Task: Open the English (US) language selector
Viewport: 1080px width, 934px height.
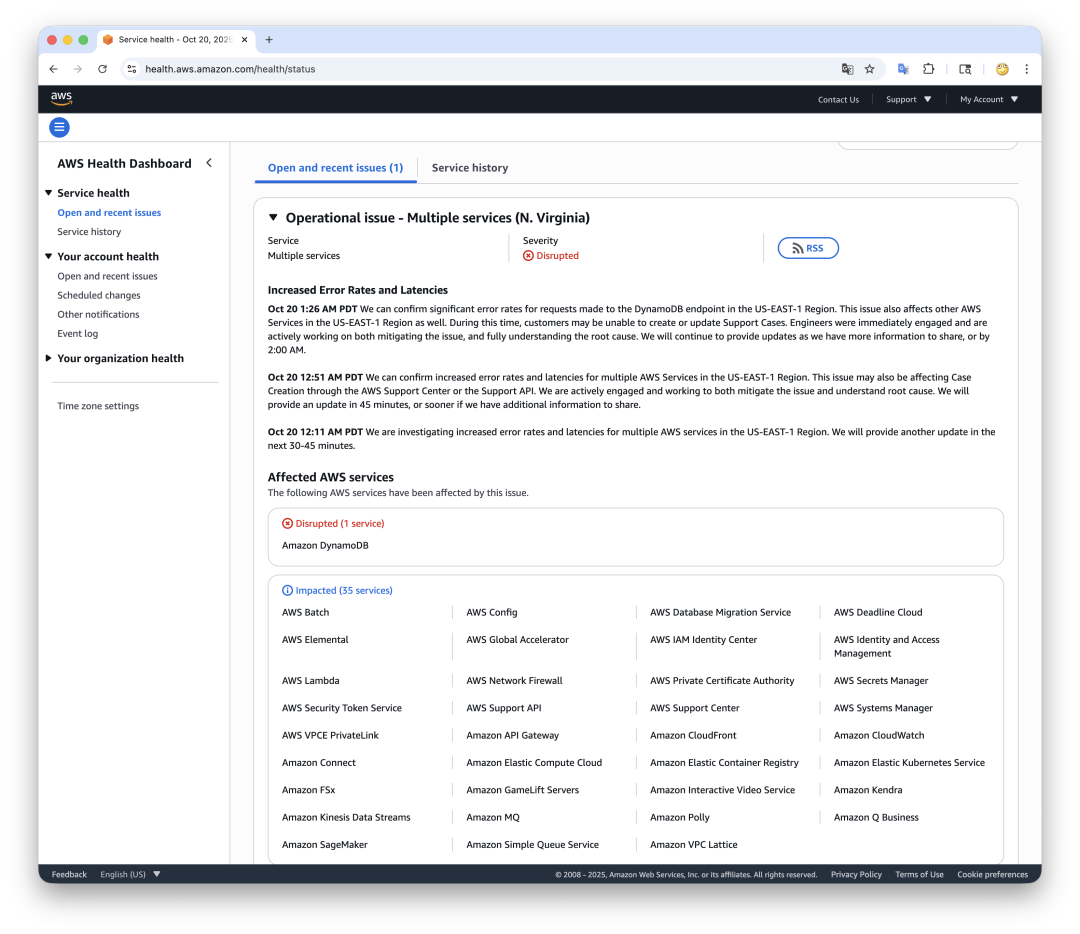Action: pos(130,874)
